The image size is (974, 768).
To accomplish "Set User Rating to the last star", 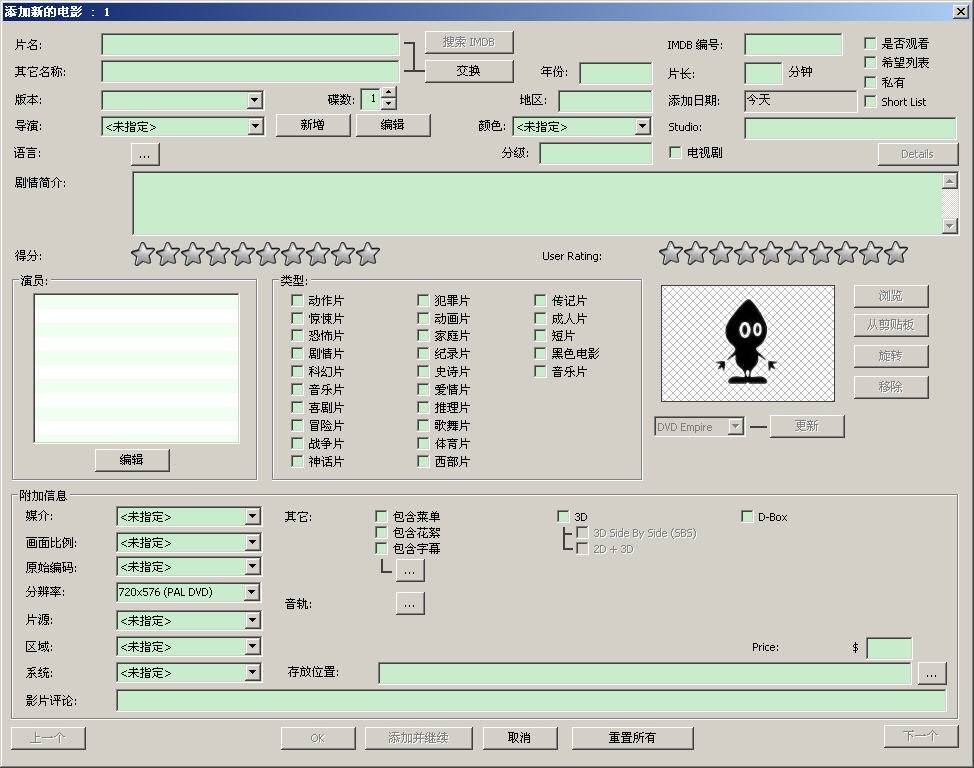I will point(896,253).
